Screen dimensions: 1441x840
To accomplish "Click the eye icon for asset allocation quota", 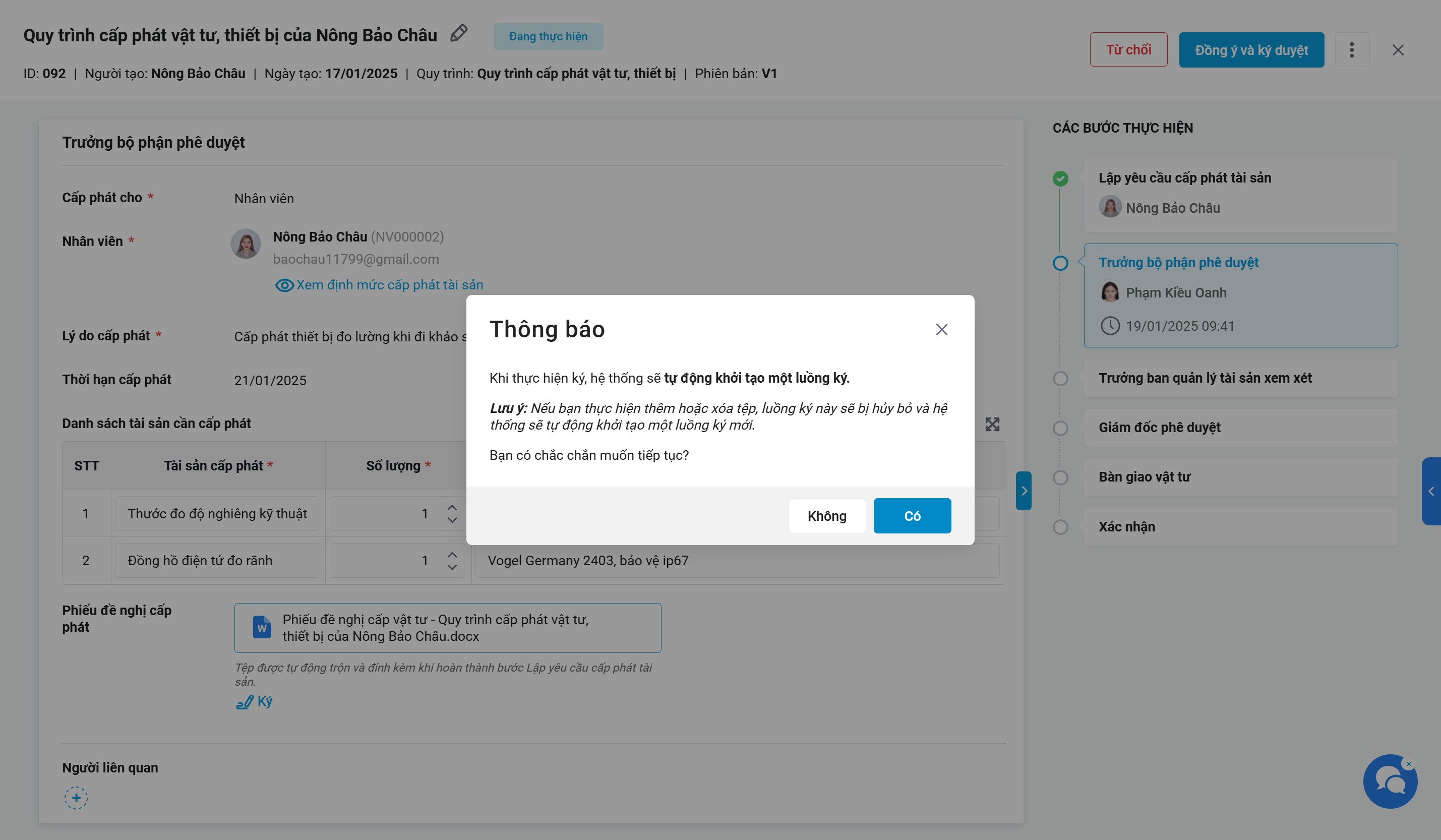I will tap(284, 285).
